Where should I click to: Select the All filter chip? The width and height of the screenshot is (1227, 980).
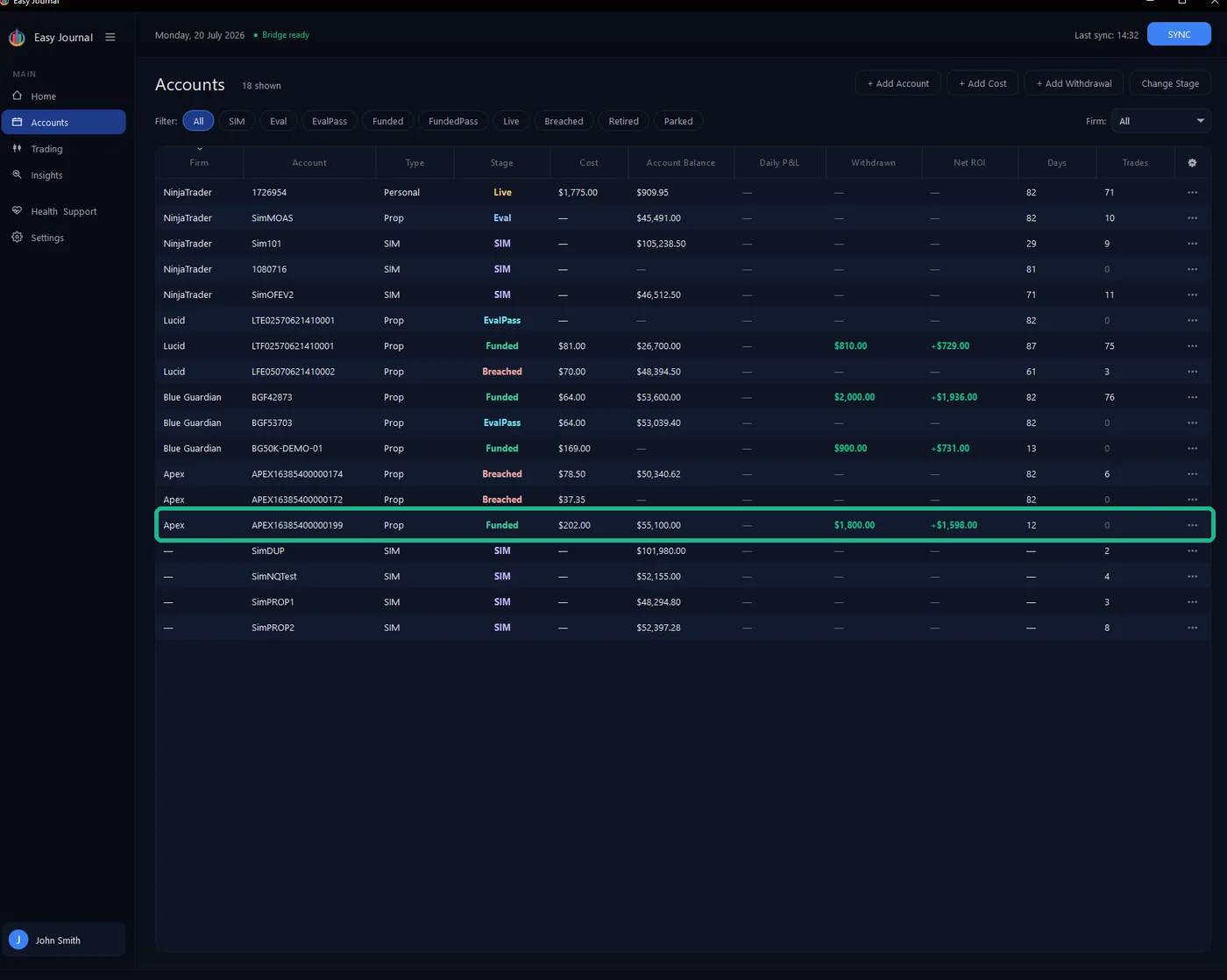point(198,121)
